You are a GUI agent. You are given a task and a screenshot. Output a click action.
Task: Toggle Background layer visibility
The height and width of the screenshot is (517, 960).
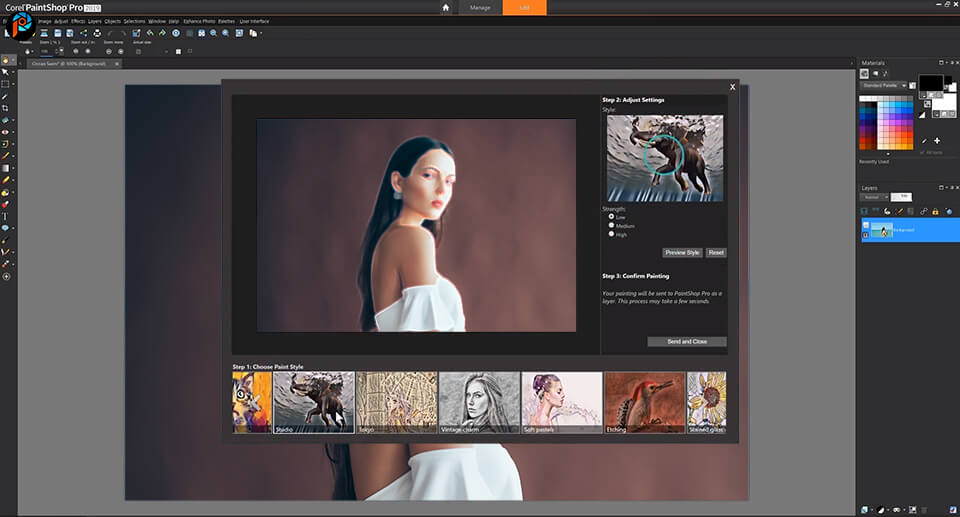[866, 225]
